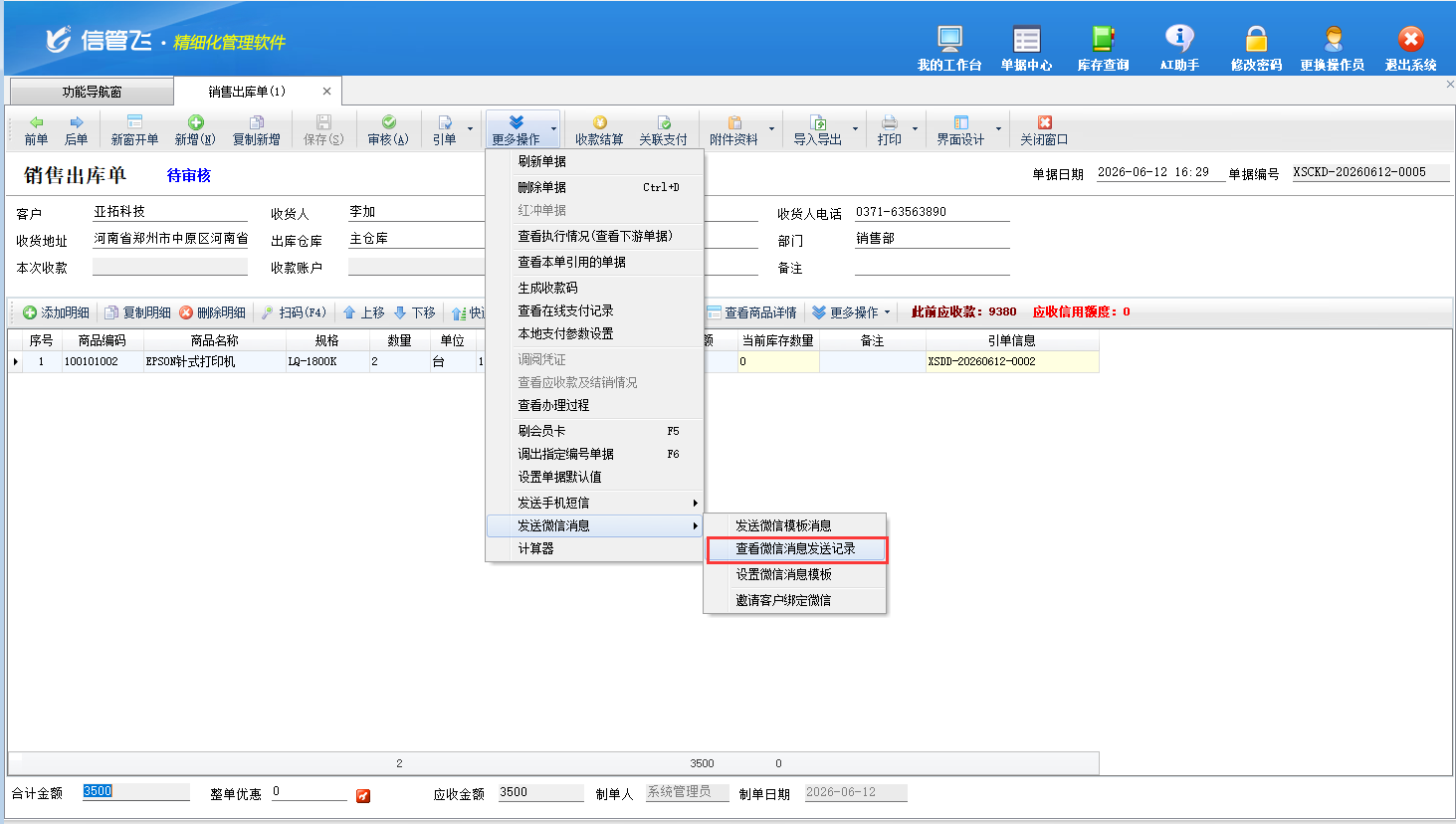Viewport: 1456px width, 824px height.
Task: Open 库存查询 icon
Action: (x=1103, y=48)
